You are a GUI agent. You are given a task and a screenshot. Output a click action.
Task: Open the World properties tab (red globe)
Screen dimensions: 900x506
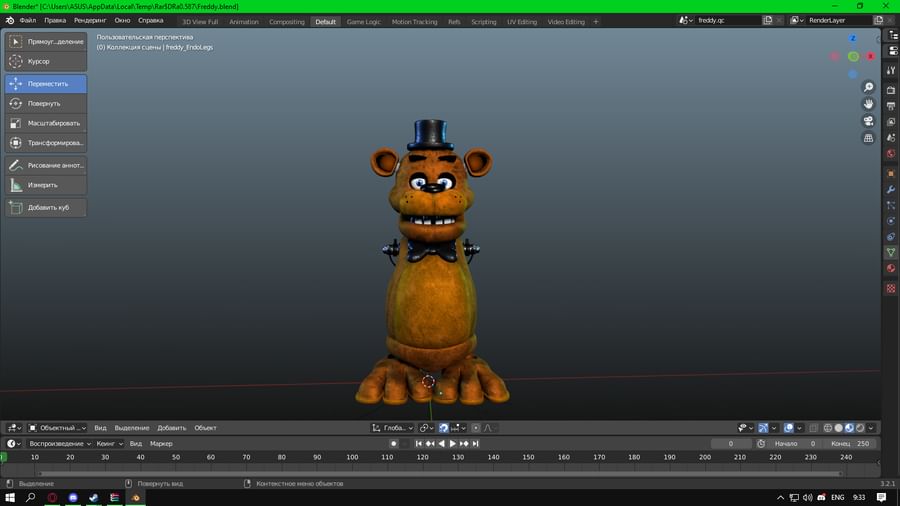891,153
